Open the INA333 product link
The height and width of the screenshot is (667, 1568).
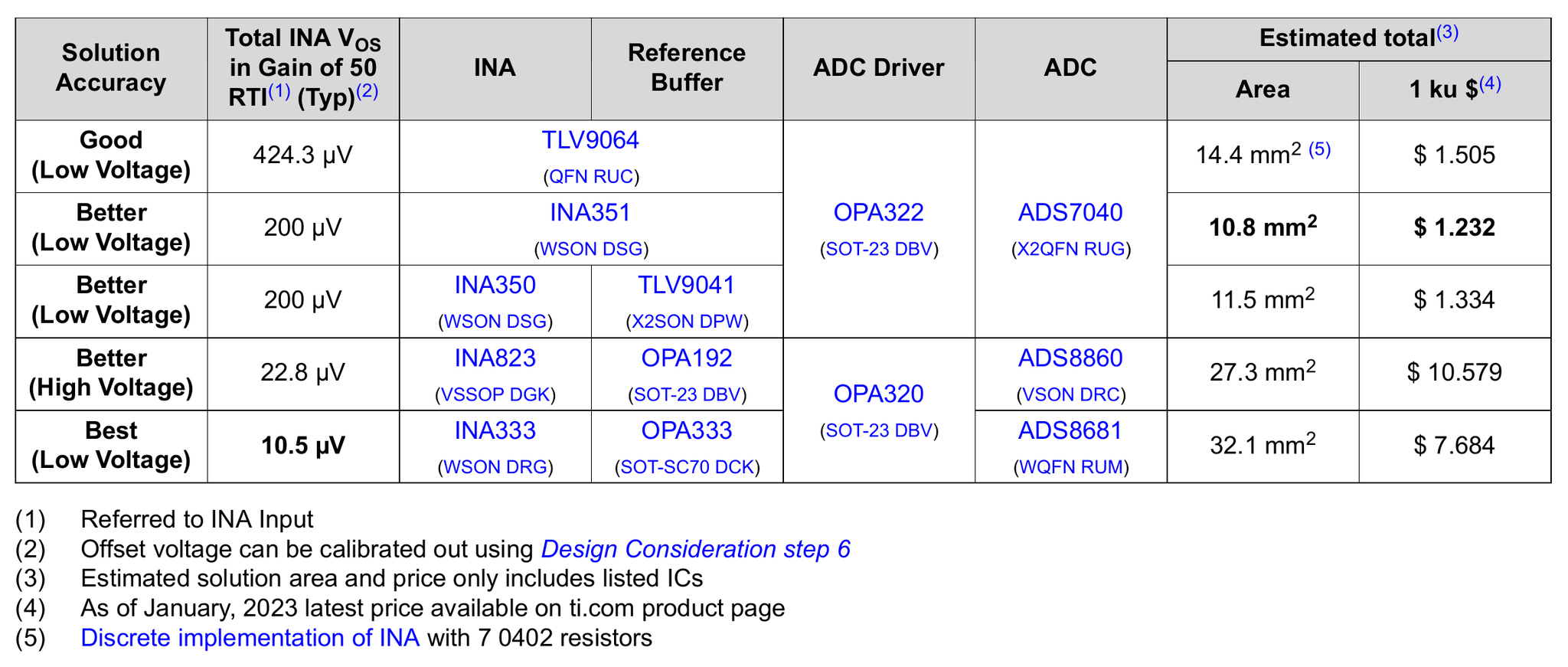(495, 430)
